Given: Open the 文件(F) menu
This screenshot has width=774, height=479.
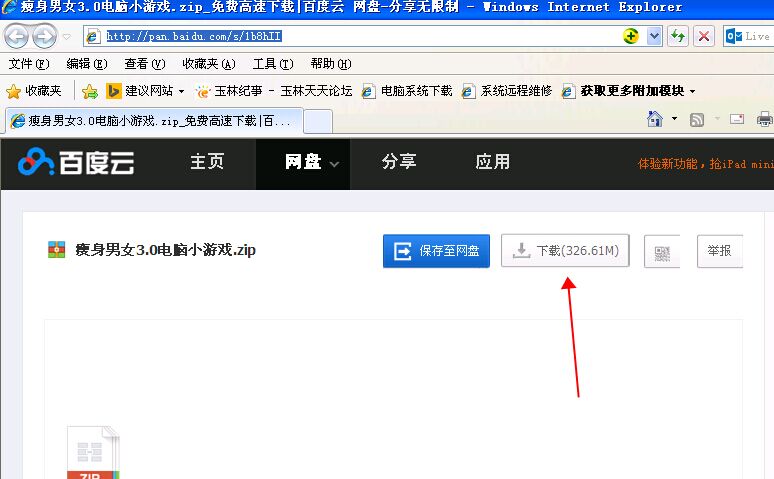Looking at the screenshot, I should [29, 64].
